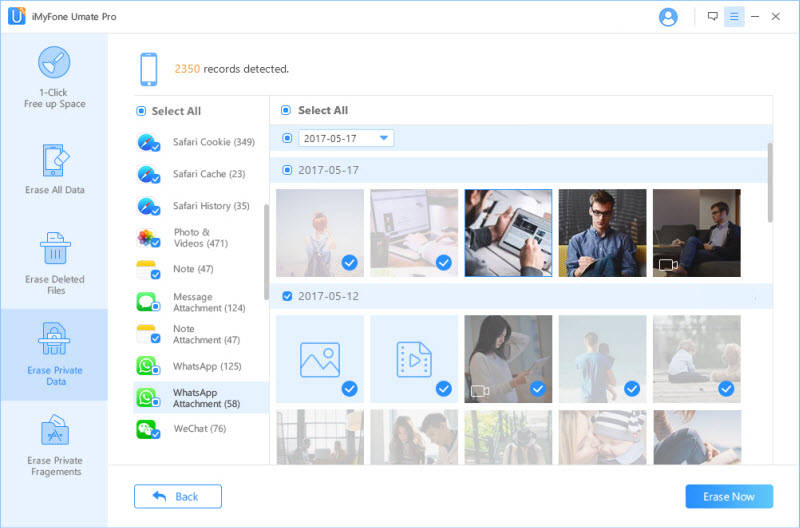Open 1-Click Free up Space mode
This screenshot has height=528, width=800.
pyautogui.click(x=54, y=78)
